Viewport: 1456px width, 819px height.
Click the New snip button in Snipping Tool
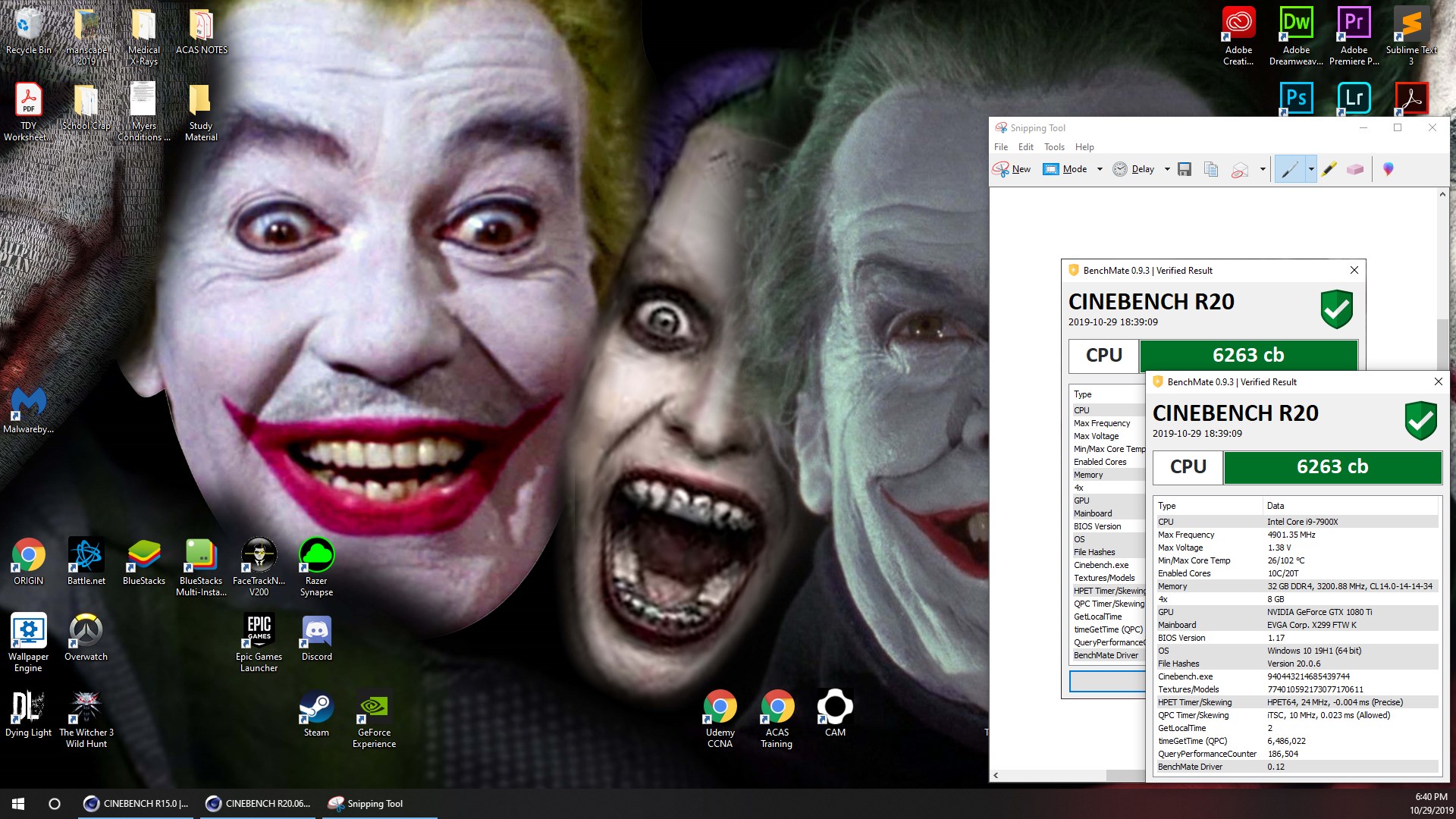[x=1012, y=169]
